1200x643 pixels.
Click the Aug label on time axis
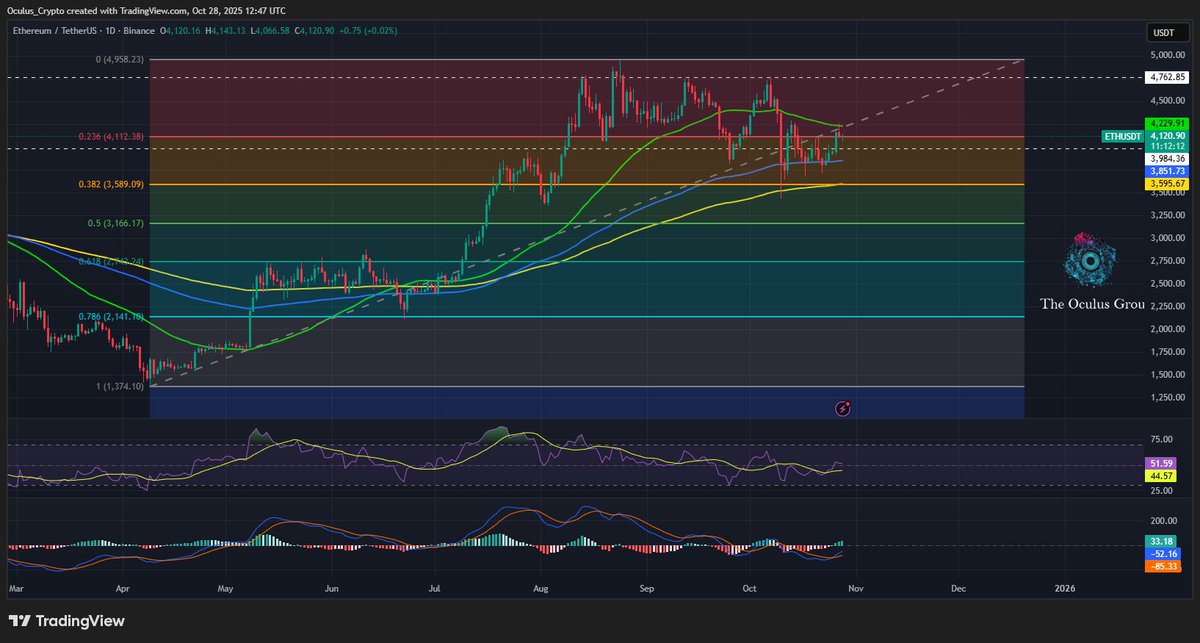pos(541,590)
